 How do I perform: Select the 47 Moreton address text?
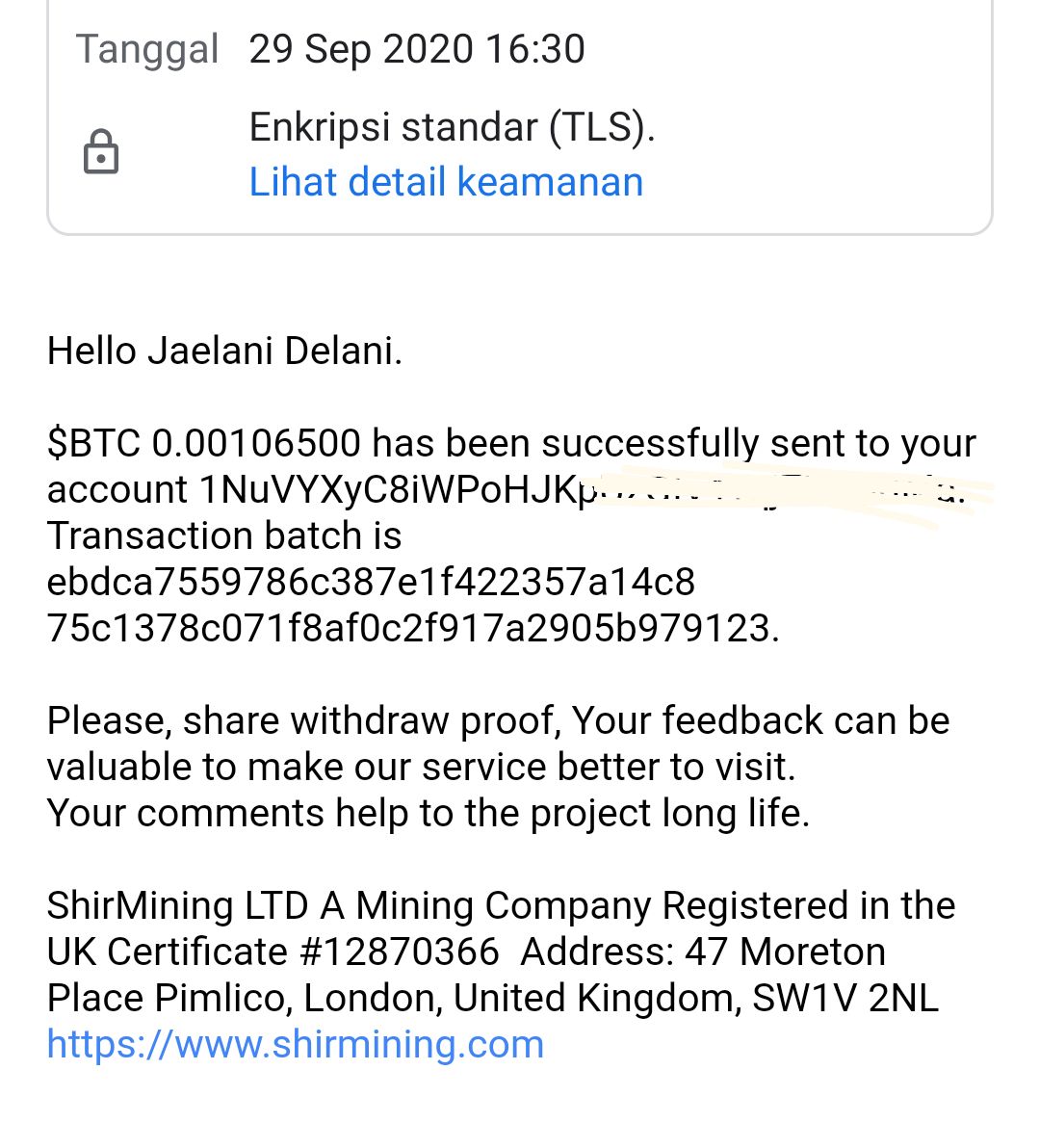(785, 952)
